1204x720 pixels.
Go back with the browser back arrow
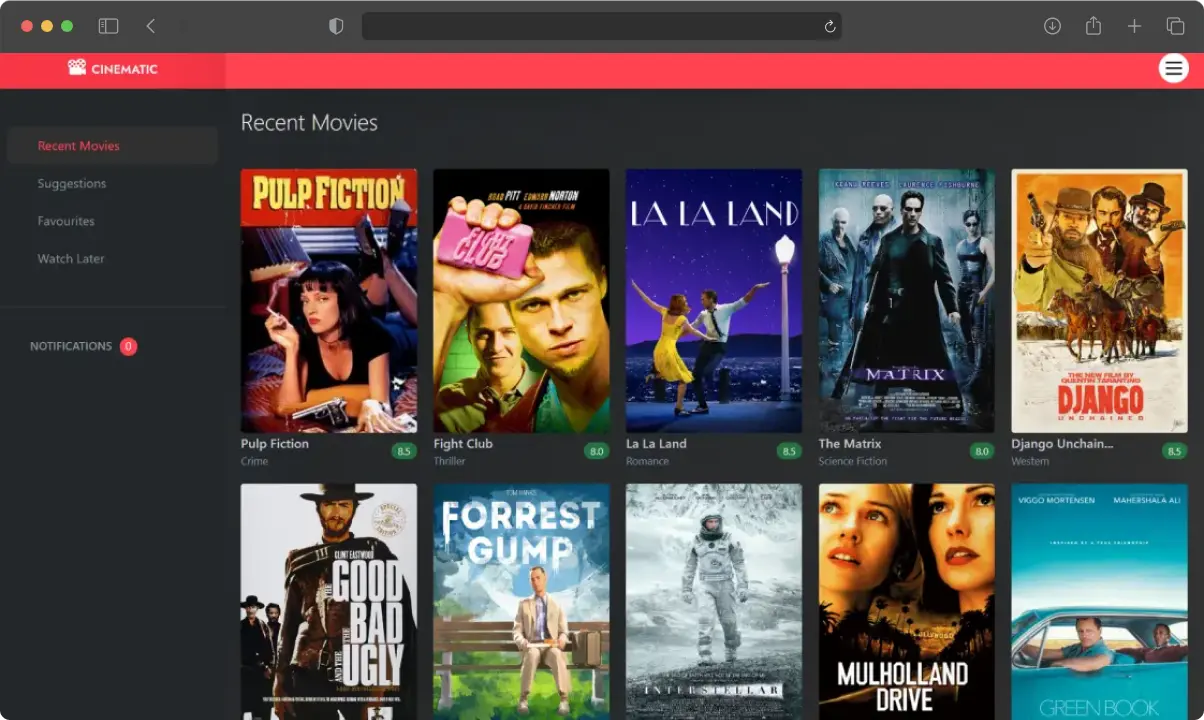(x=151, y=26)
